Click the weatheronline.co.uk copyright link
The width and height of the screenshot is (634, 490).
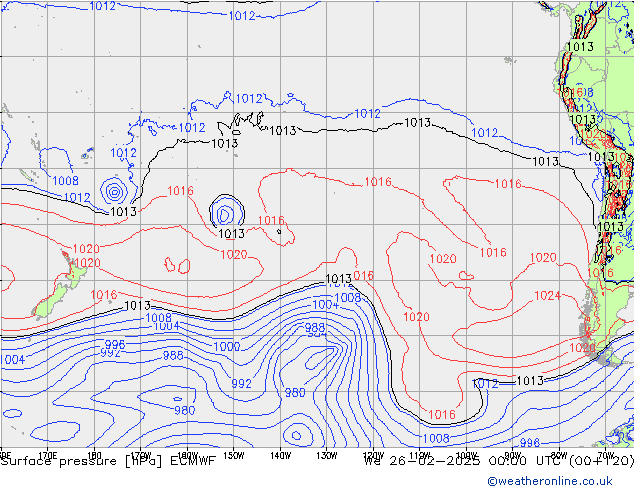click(x=550, y=481)
